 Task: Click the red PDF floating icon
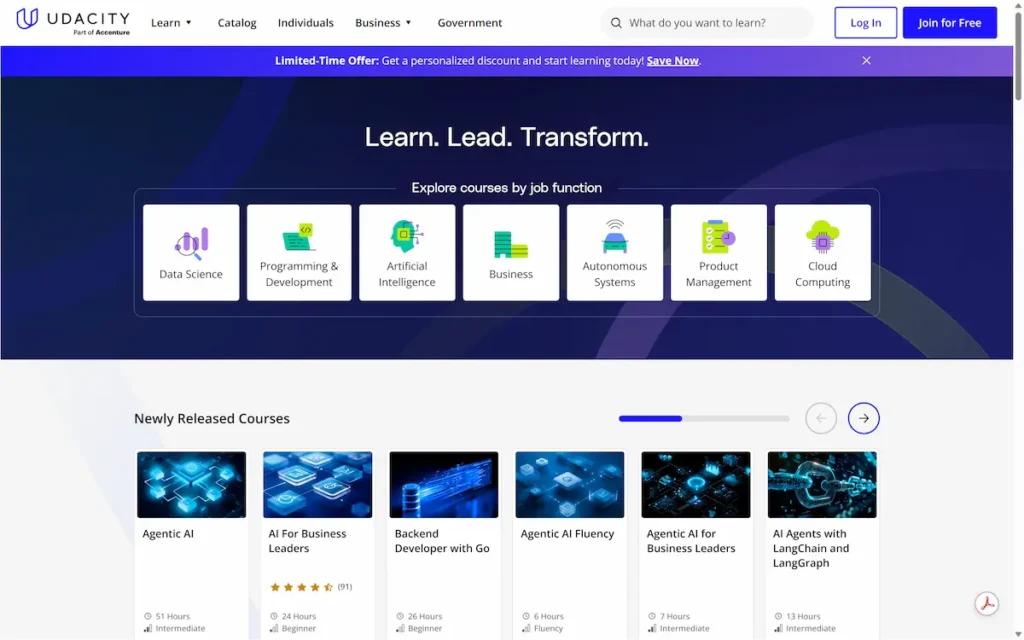(987, 604)
